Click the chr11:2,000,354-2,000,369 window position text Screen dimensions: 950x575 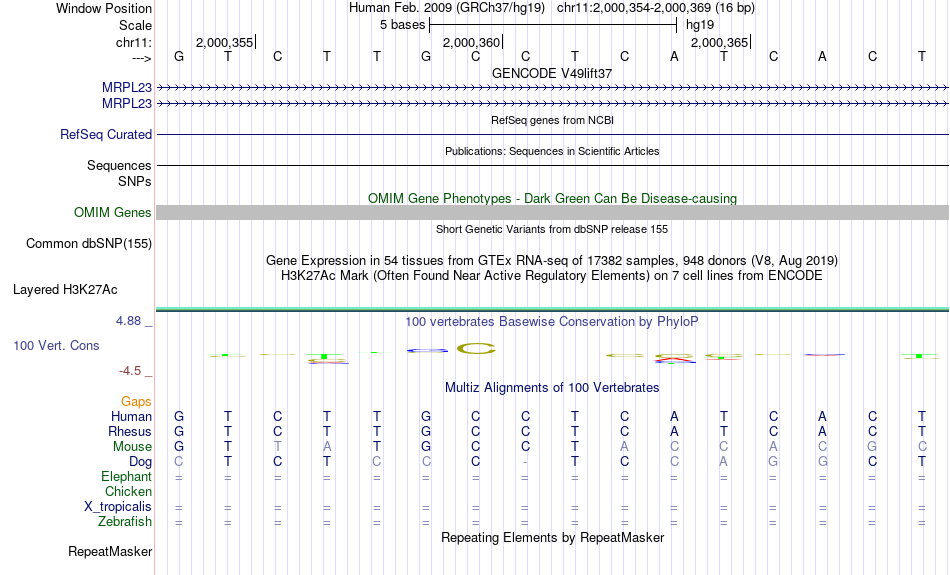coord(656,8)
